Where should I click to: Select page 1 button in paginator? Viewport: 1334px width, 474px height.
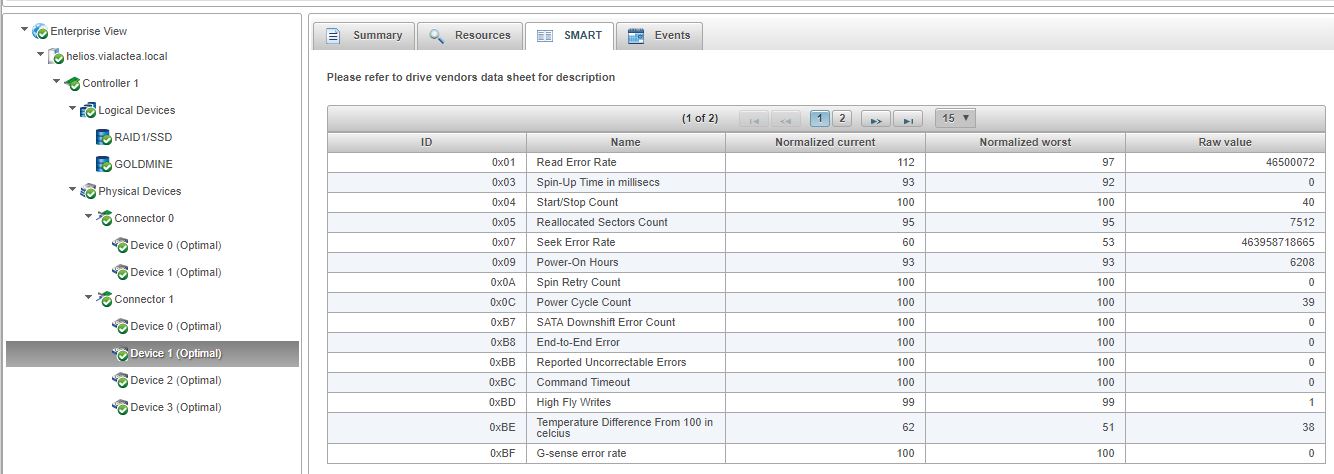(820, 118)
